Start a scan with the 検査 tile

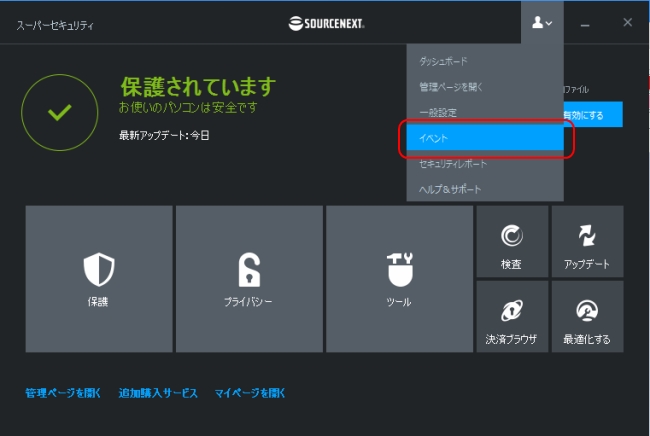coord(512,242)
